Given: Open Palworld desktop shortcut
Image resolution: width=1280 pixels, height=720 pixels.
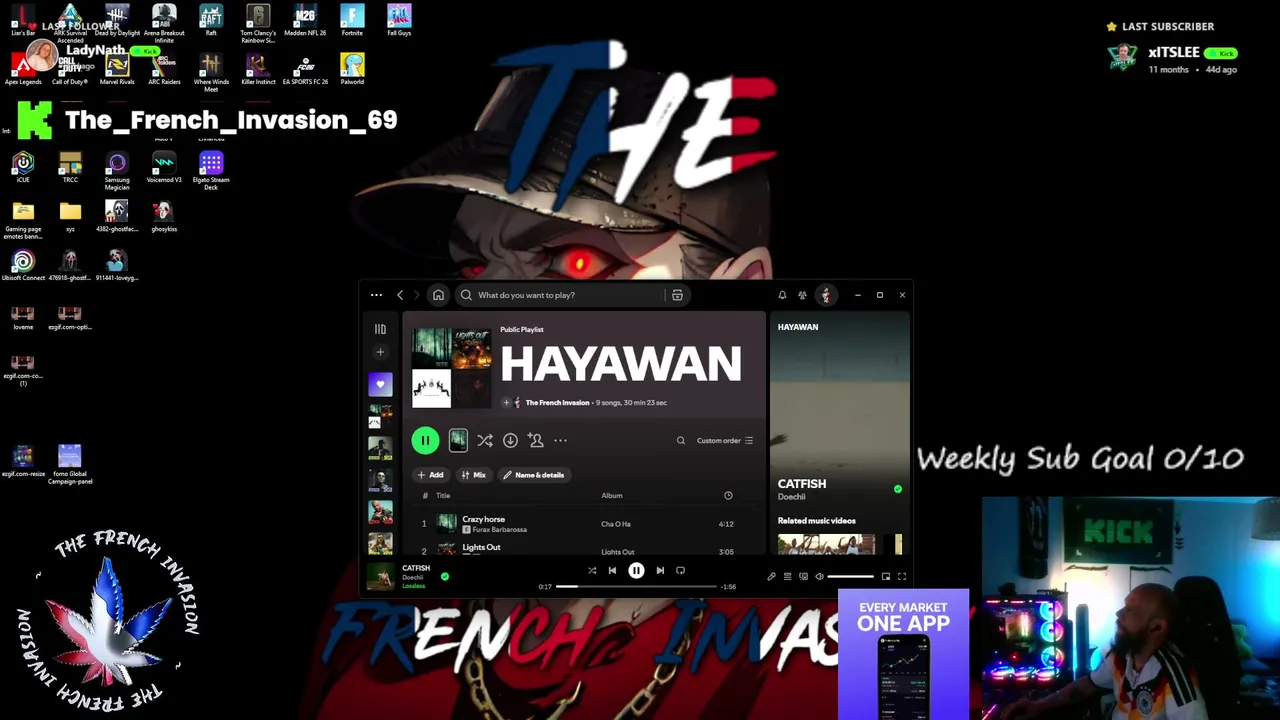Looking at the screenshot, I should [x=352, y=69].
